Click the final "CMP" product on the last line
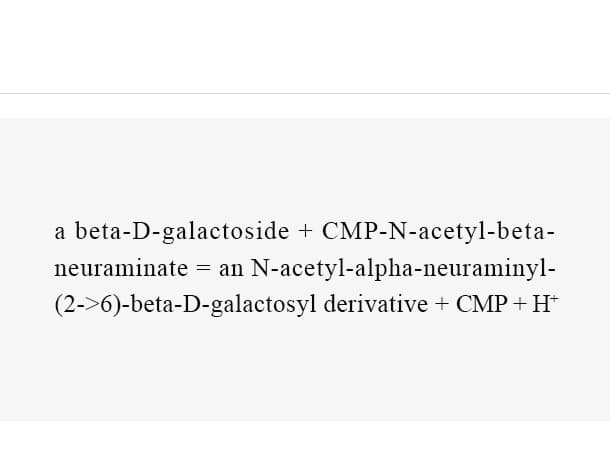This screenshot has height=463, width=610. click(482, 304)
